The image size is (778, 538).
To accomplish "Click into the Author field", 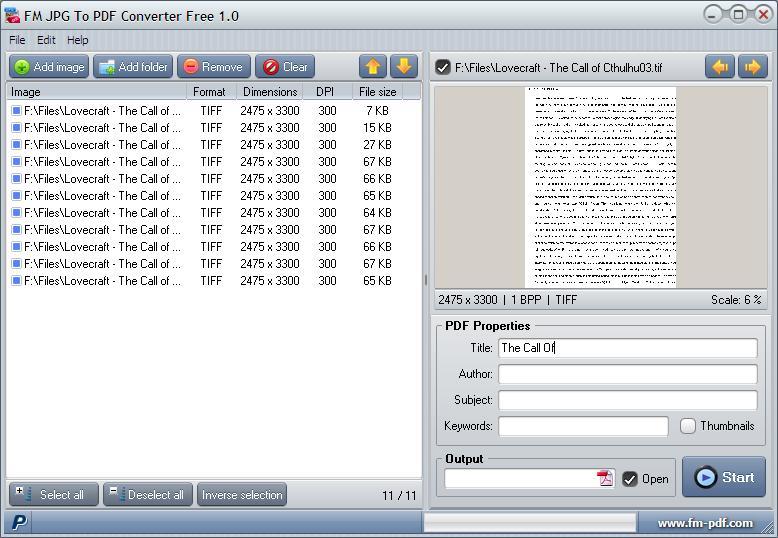I will pyautogui.click(x=628, y=374).
